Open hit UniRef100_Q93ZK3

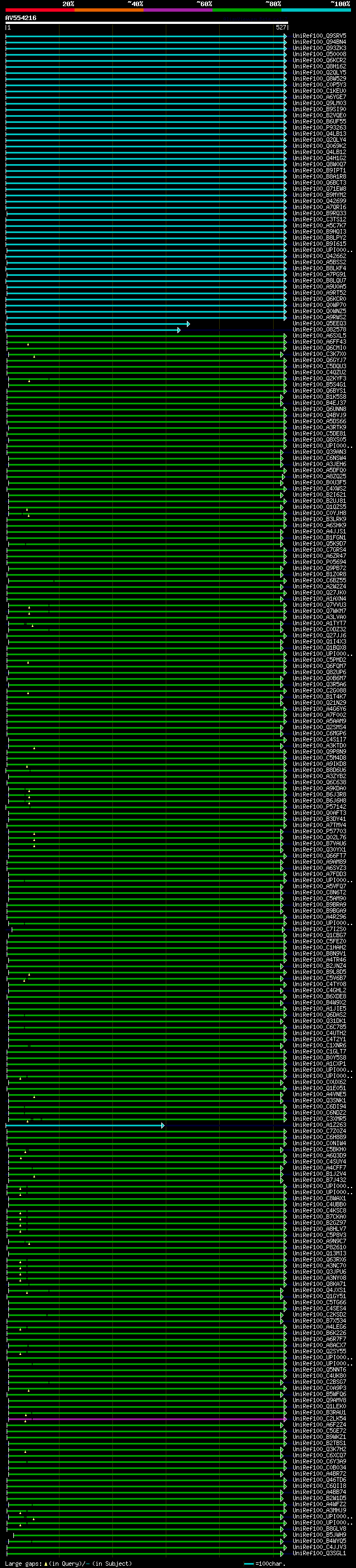tap(319, 48)
